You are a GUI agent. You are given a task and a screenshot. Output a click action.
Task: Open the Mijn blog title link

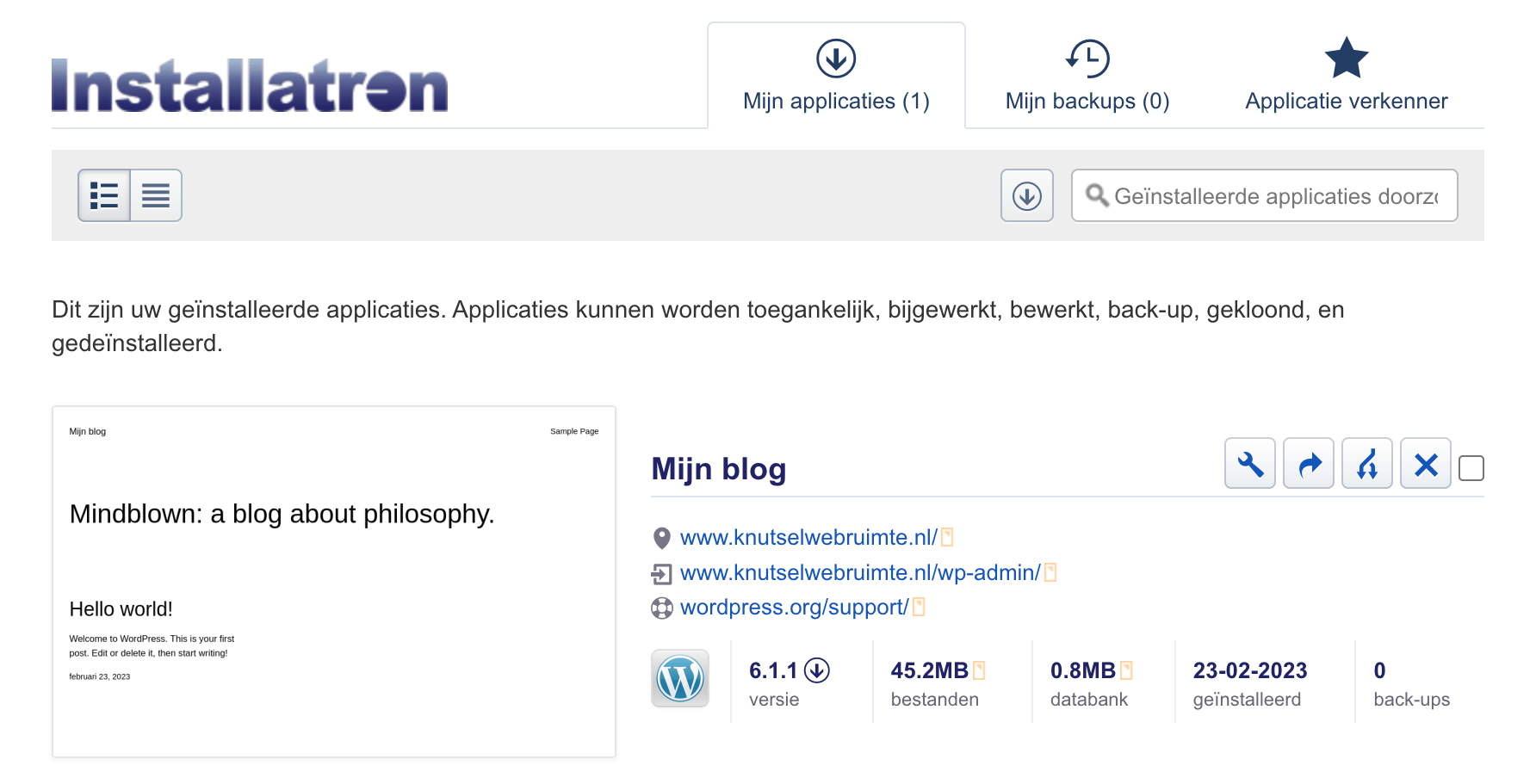[719, 469]
